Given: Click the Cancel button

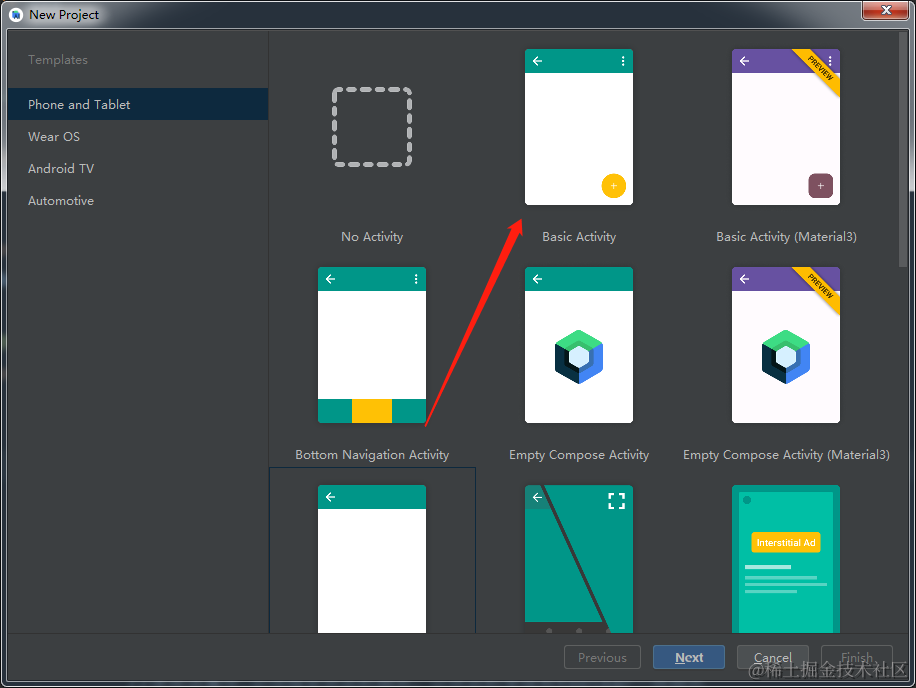Looking at the screenshot, I should click(x=772, y=657).
